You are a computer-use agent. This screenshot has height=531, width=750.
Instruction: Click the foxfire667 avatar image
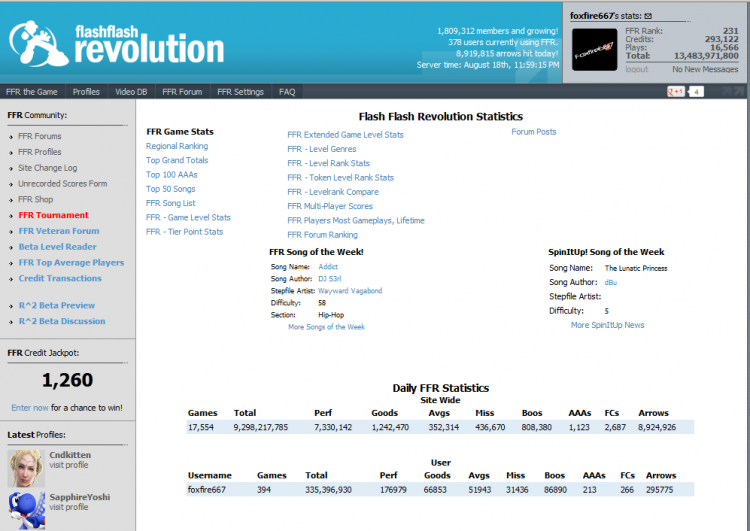point(595,49)
